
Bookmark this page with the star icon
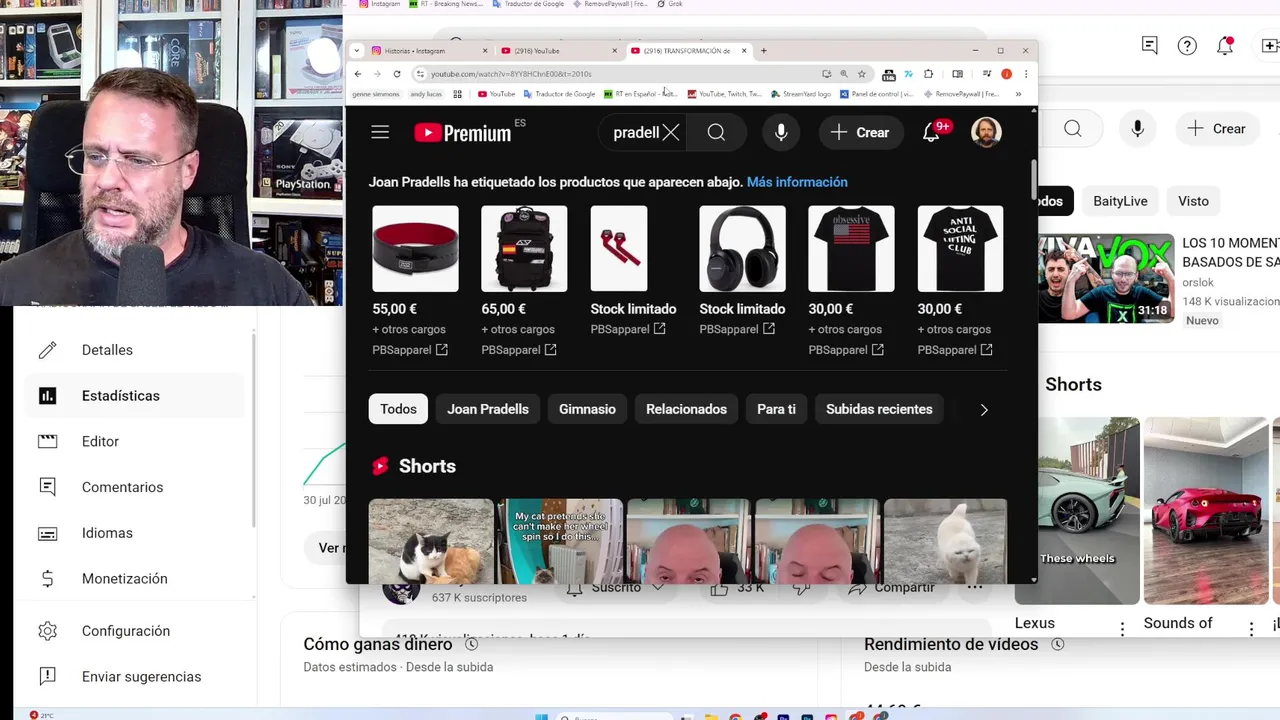click(x=861, y=74)
